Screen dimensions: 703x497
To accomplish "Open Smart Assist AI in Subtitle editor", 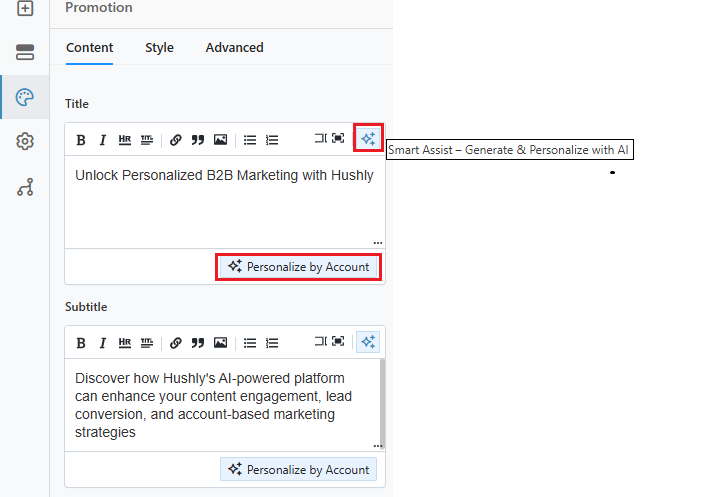I will point(368,342).
